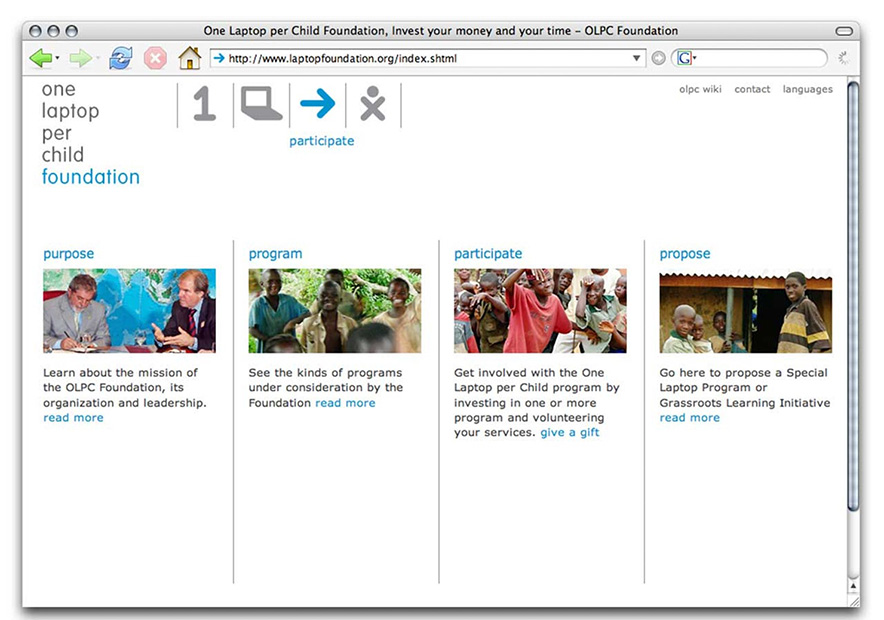The image size is (884, 620).
Task: Open the Back button history dropdown arrow
Action: pyautogui.click(x=58, y=59)
